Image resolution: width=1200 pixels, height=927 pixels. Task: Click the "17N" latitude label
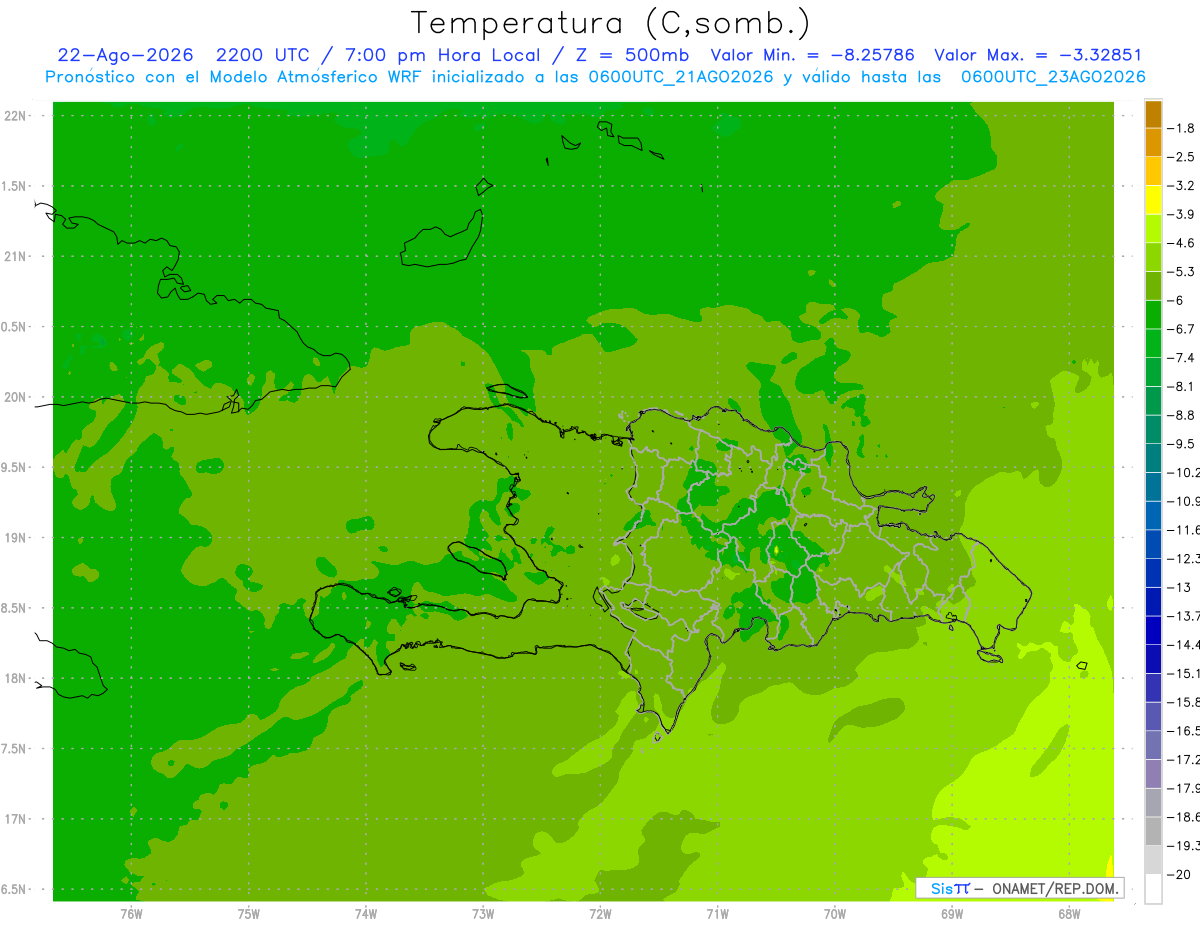pos(16,819)
